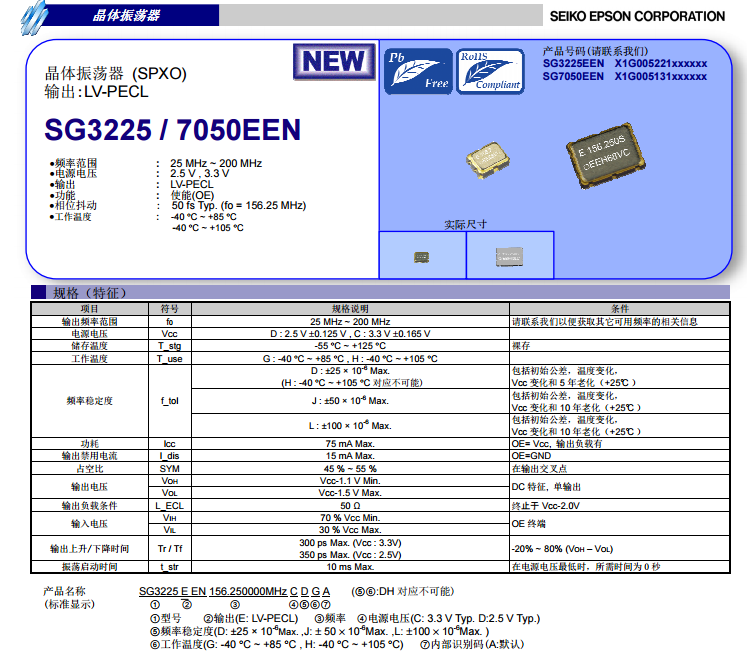
Task: Click the NEW badge icon
Action: [x=334, y=61]
